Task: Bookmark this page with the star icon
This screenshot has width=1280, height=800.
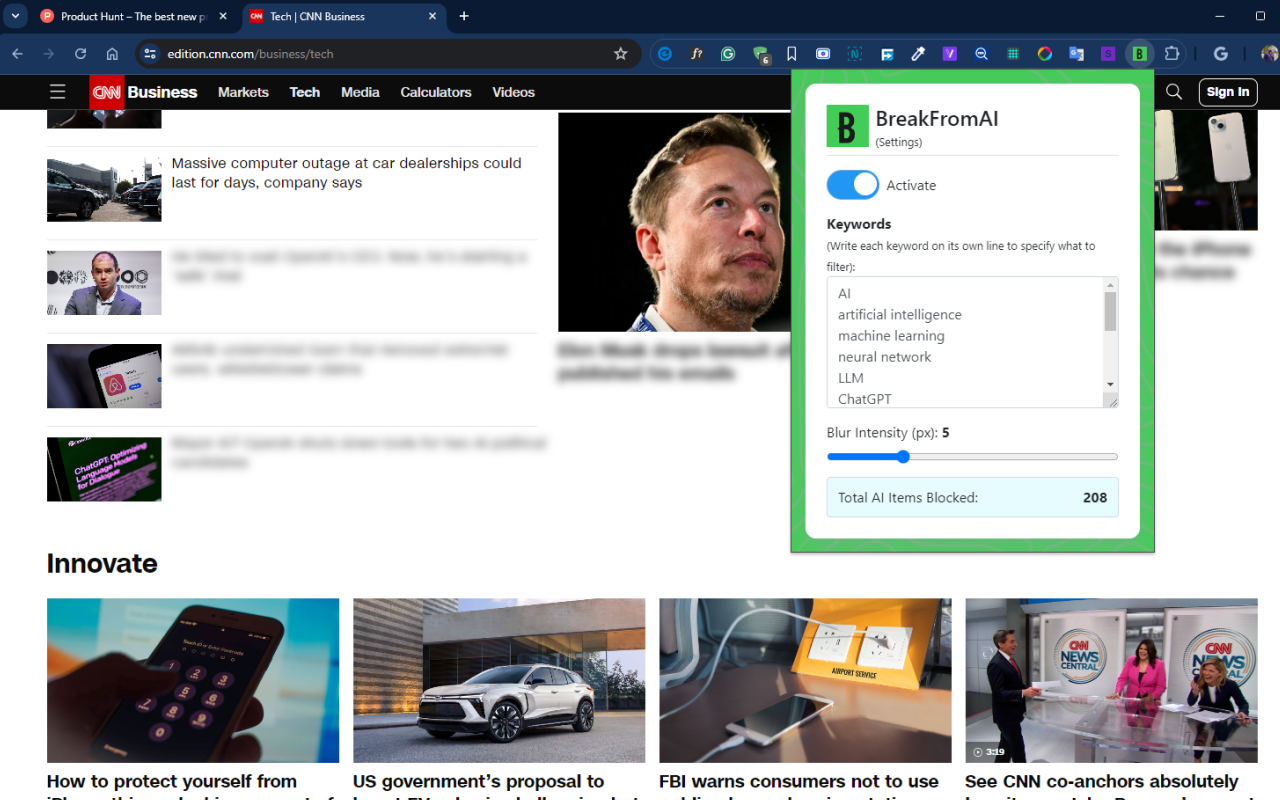Action: pos(621,54)
